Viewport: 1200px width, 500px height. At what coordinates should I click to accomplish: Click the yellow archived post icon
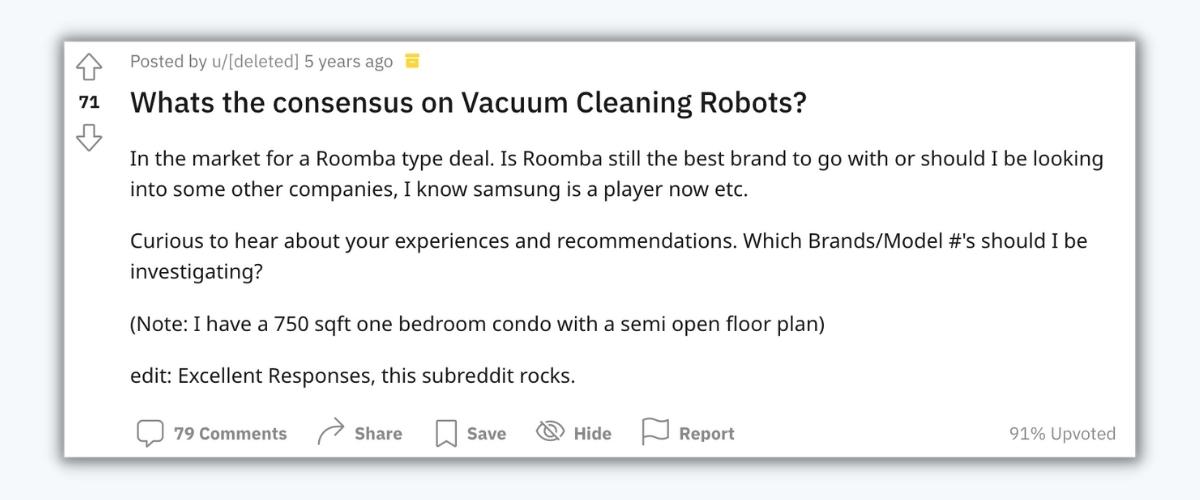[412, 62]
